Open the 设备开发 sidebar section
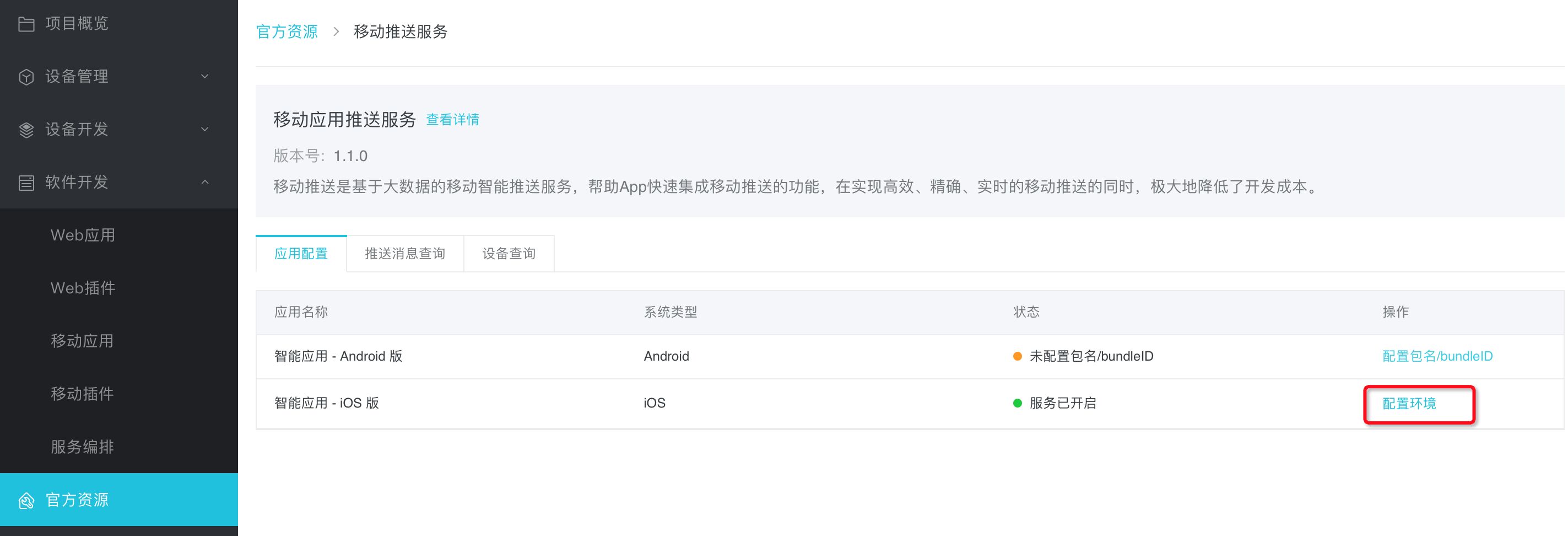1568x536 pixels. pos(118,129)
